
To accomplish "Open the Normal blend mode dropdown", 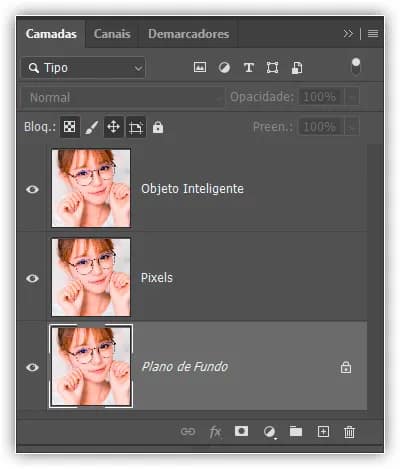I will [x=123, y=97].
